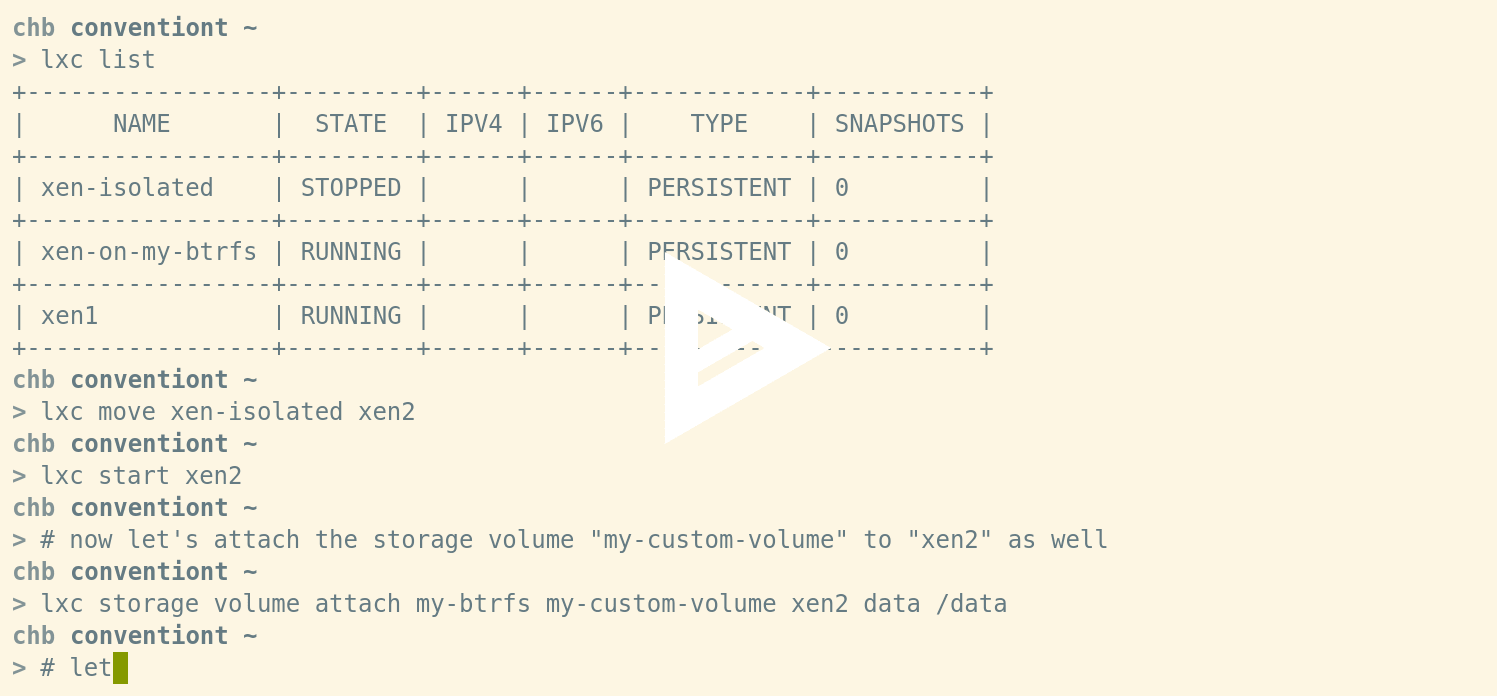Select the STOPPED state label

click(x=350, y=187)
